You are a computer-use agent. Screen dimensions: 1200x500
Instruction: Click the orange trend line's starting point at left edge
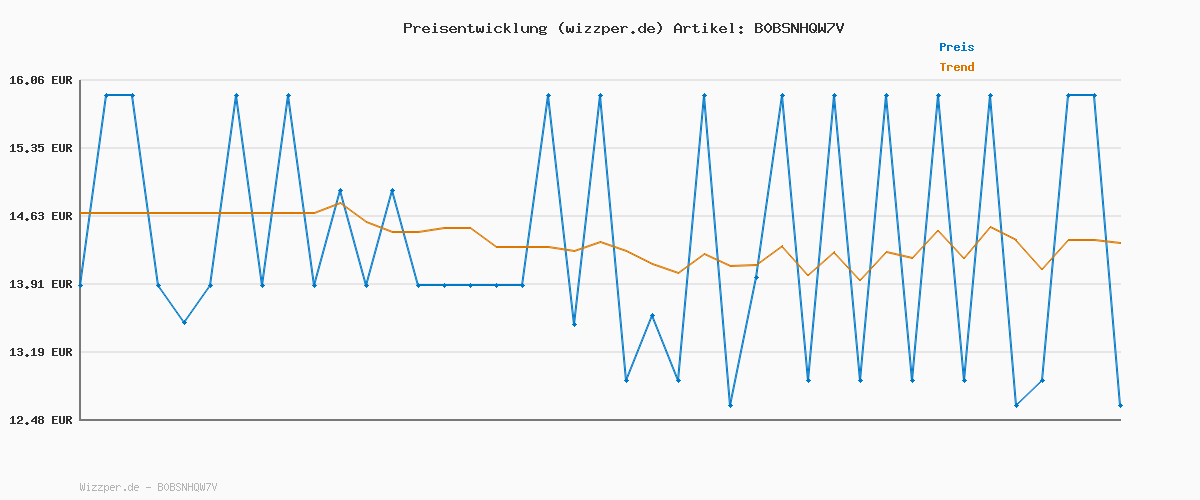point(81,213)
